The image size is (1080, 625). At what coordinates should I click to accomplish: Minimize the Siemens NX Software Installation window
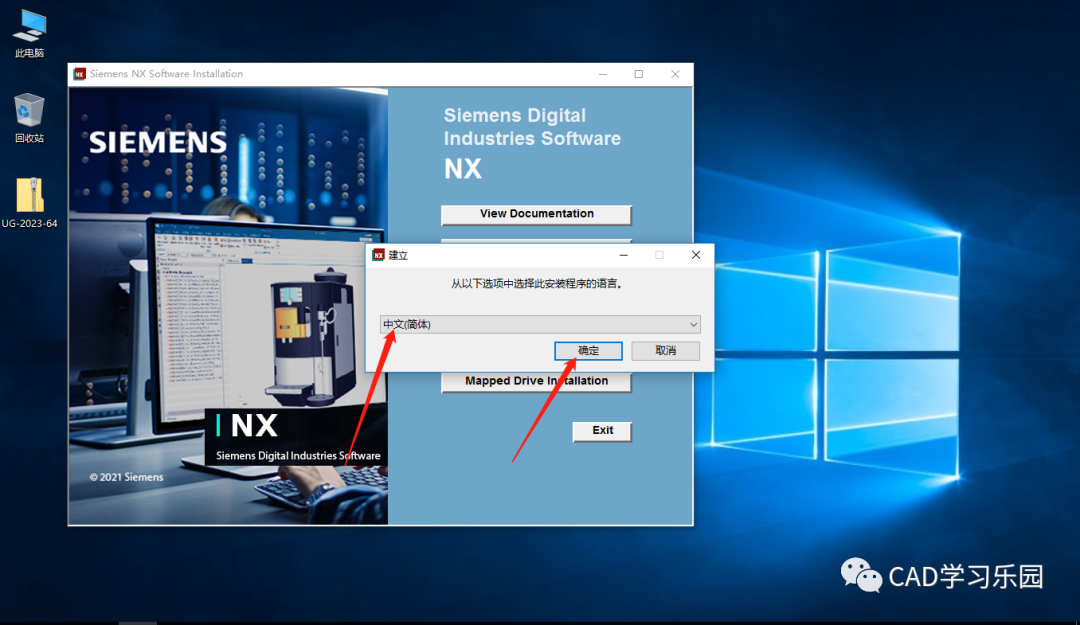(603, 74)
